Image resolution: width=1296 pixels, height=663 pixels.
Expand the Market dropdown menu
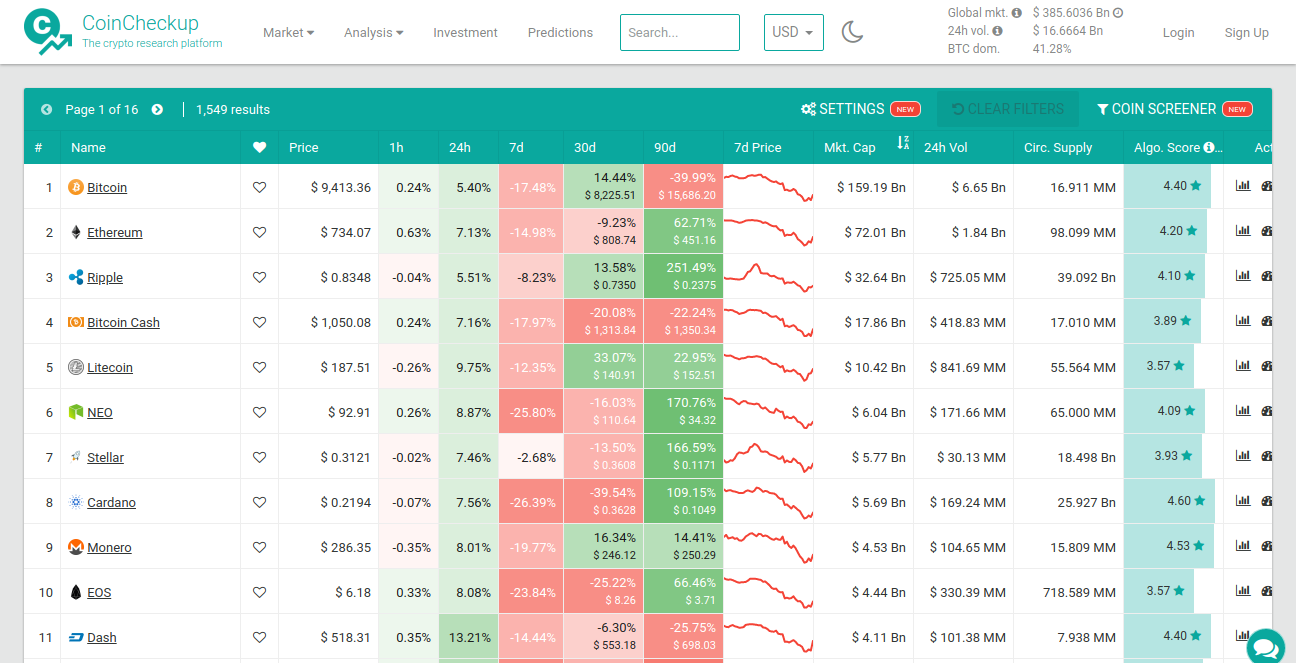click(x=288, y=32)
